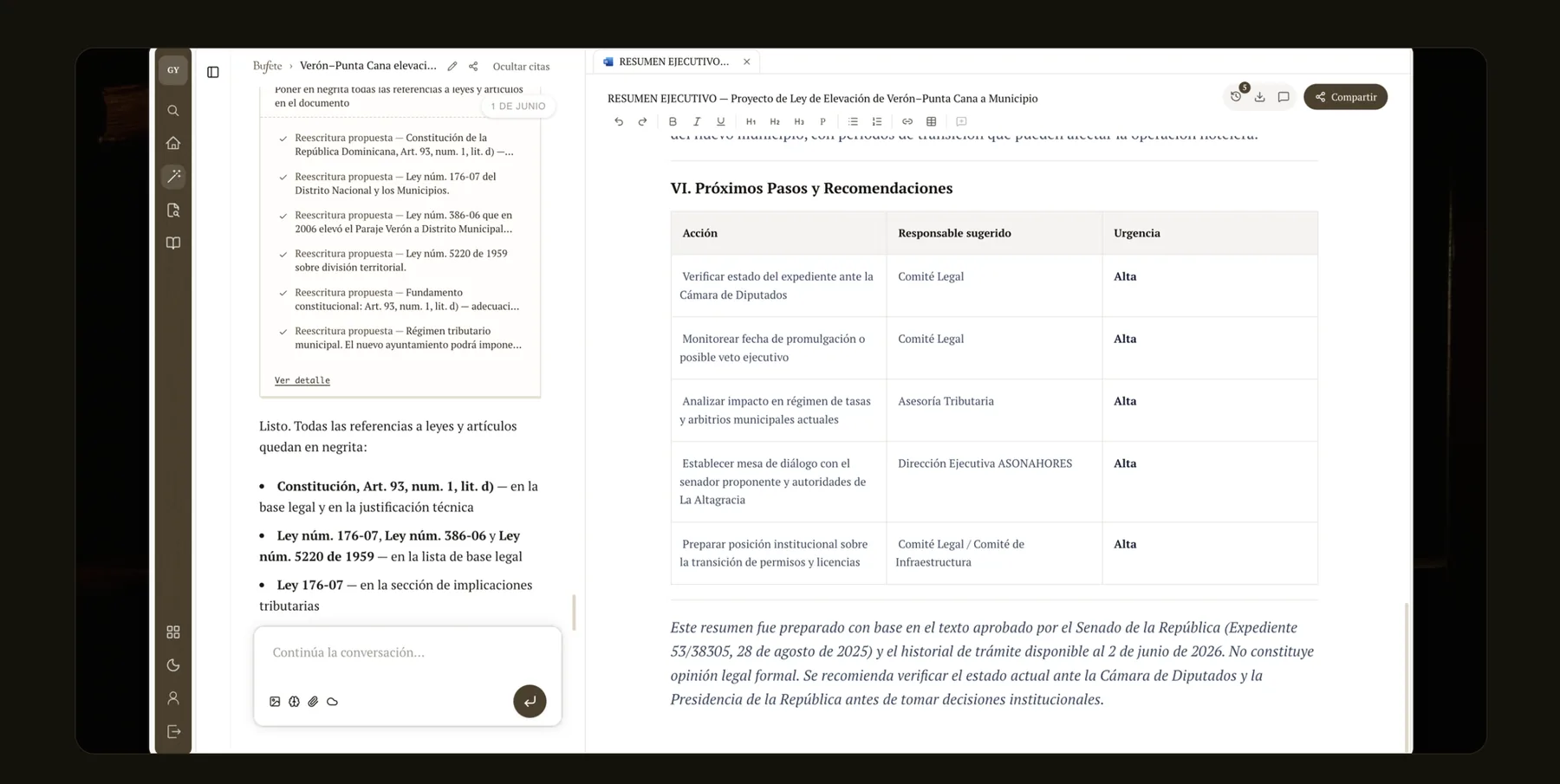Screen dimensions: 1560x784
Task: Open search from the left sidebar
Action: tap(173, 111)
